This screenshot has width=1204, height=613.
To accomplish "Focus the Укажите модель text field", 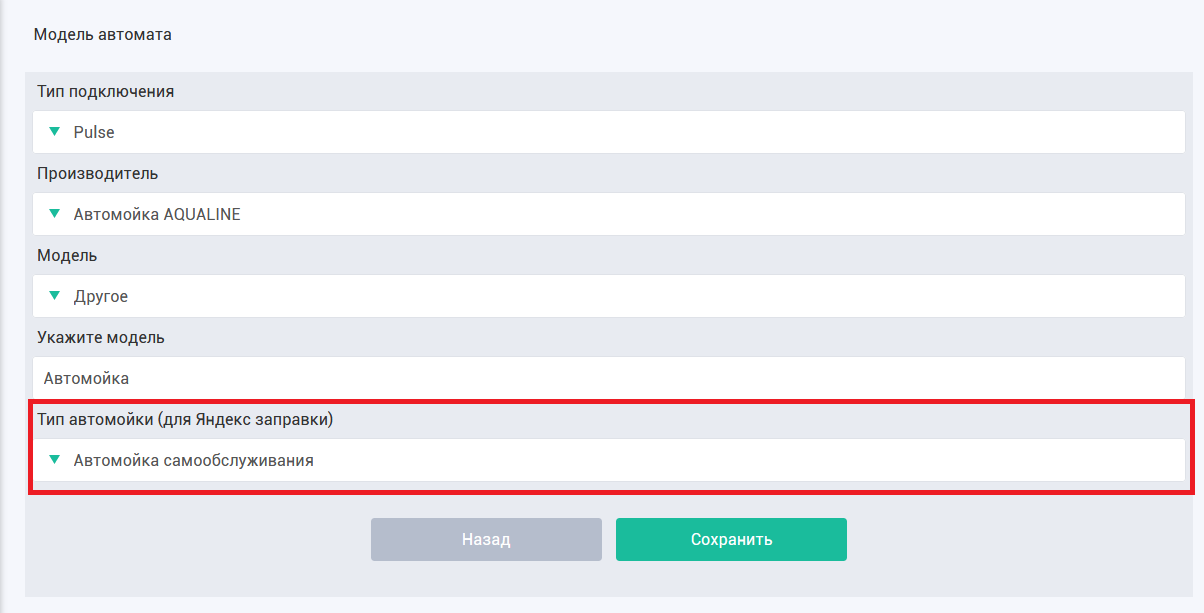I will (609, 378).
